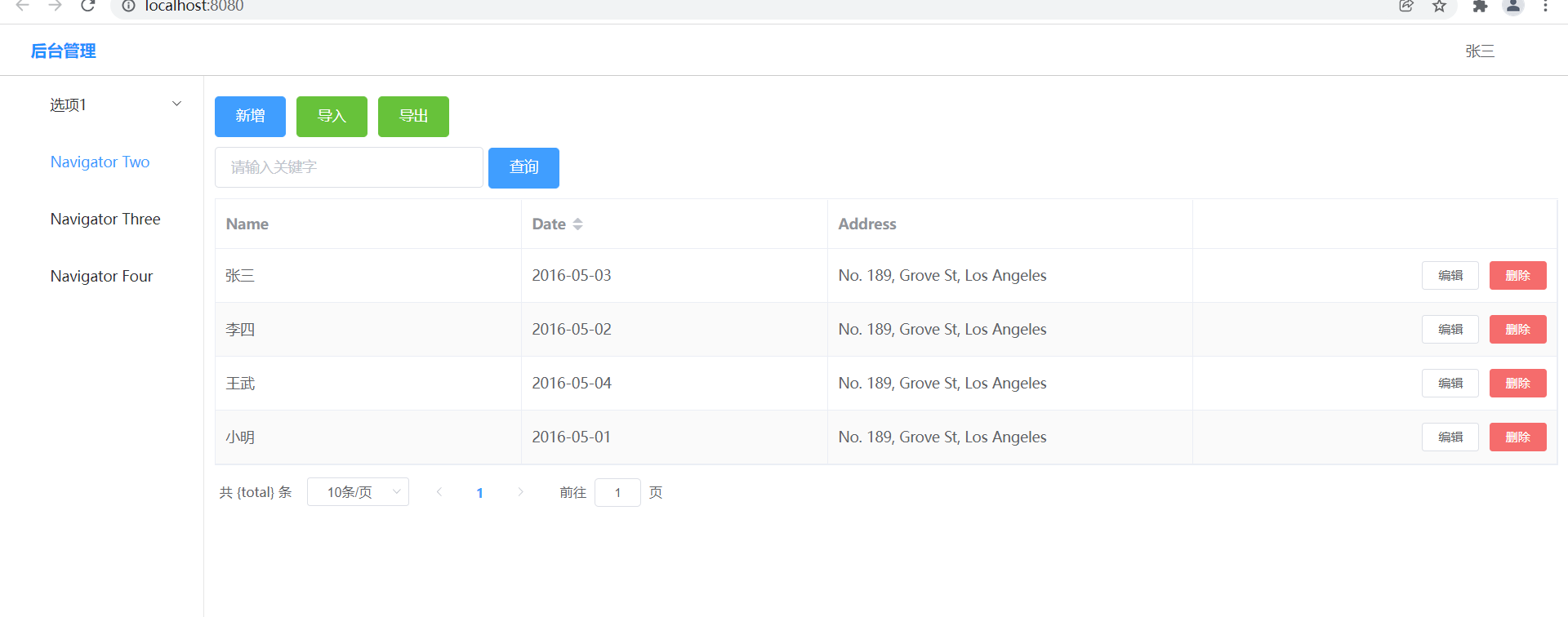Share this page using the share icon
This screenshot has width=1568, height=617.
[x=1406, y=6]
